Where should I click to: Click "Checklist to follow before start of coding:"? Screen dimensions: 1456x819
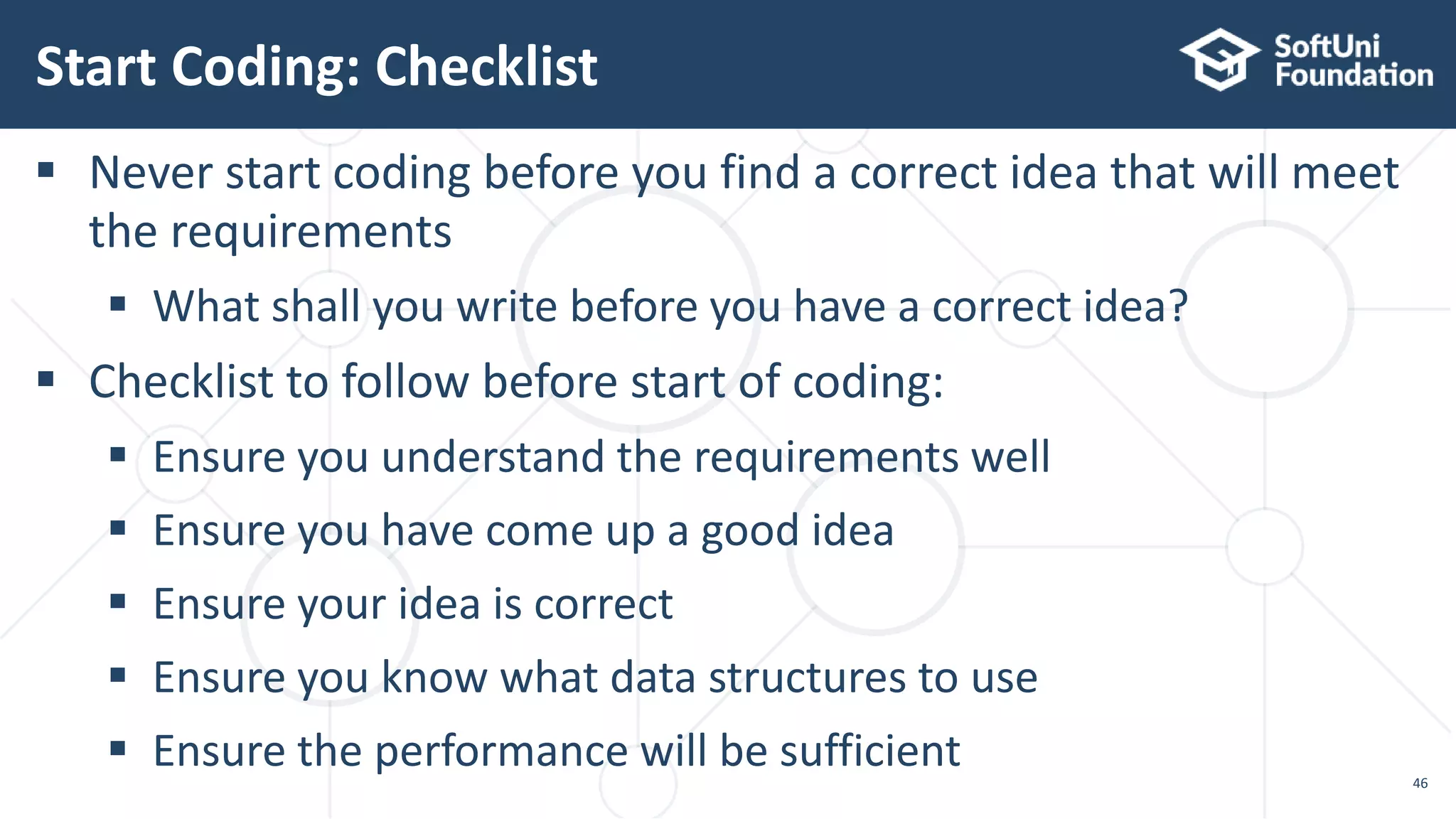point(516,382)
